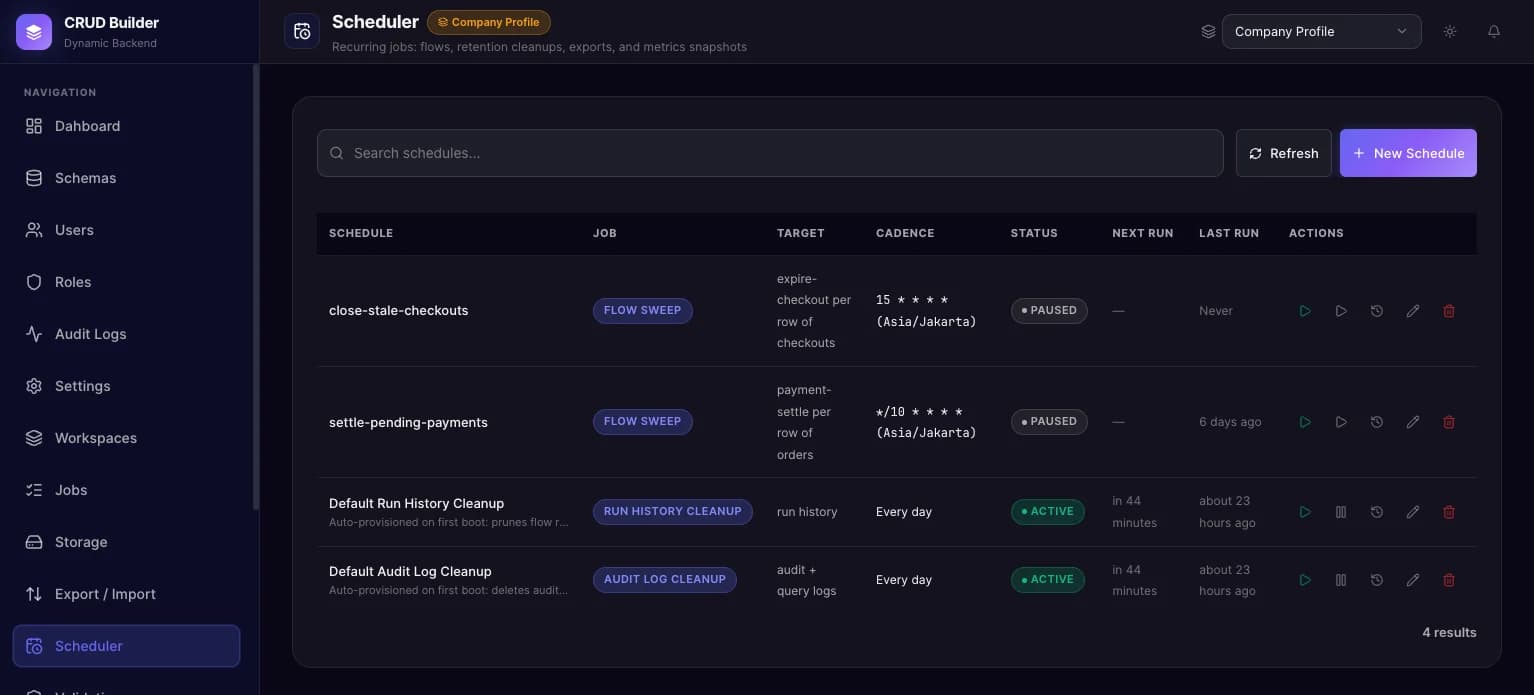Image resolution: width=1534 pixels, height=695 pixels.
Task: Click the '4 results' count text
Action: (1449, 632)
